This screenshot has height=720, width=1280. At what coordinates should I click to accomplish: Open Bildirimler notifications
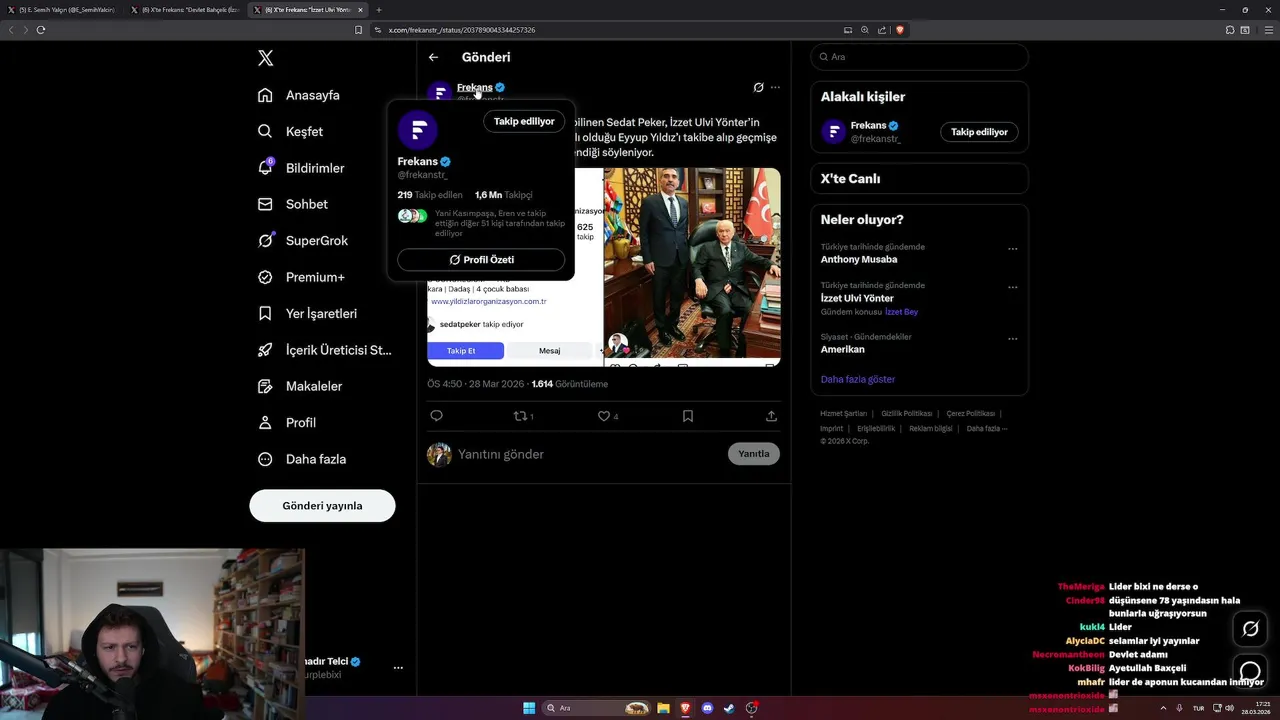point(301,168)
